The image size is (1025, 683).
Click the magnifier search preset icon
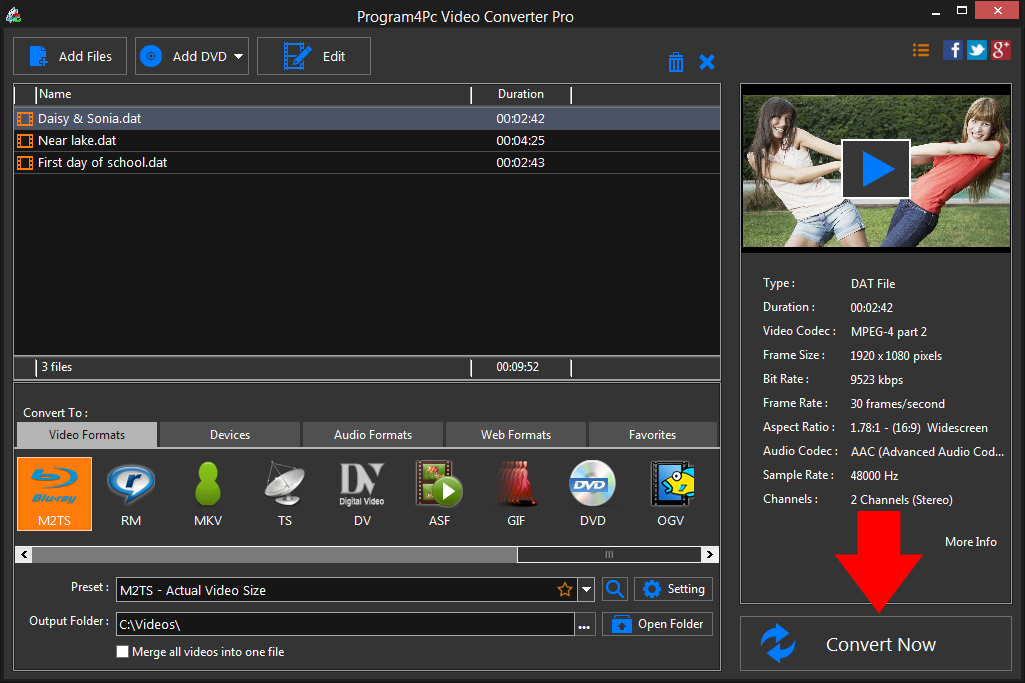pos(615,590)
